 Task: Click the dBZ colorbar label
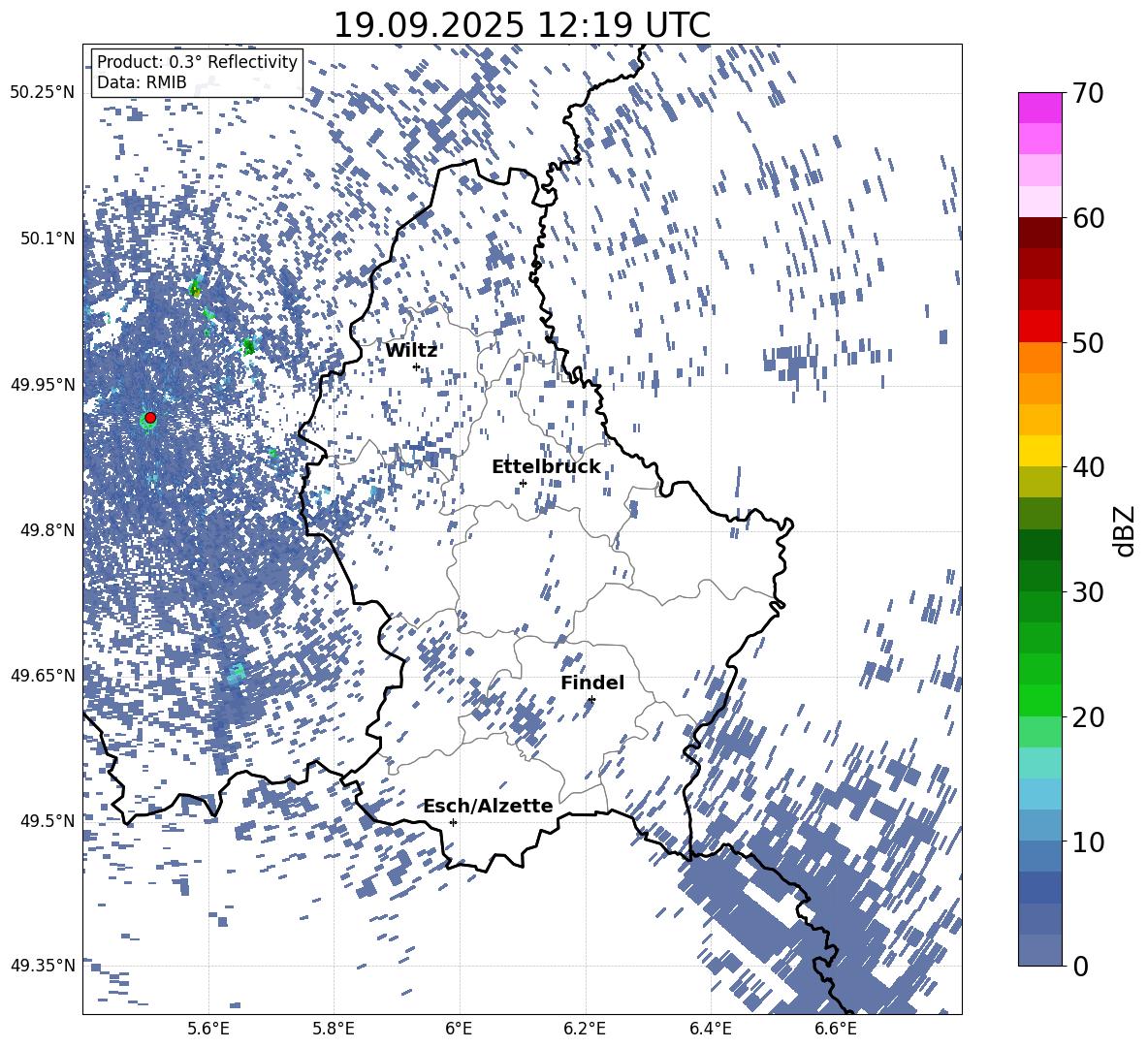[x=1124, y=530]
